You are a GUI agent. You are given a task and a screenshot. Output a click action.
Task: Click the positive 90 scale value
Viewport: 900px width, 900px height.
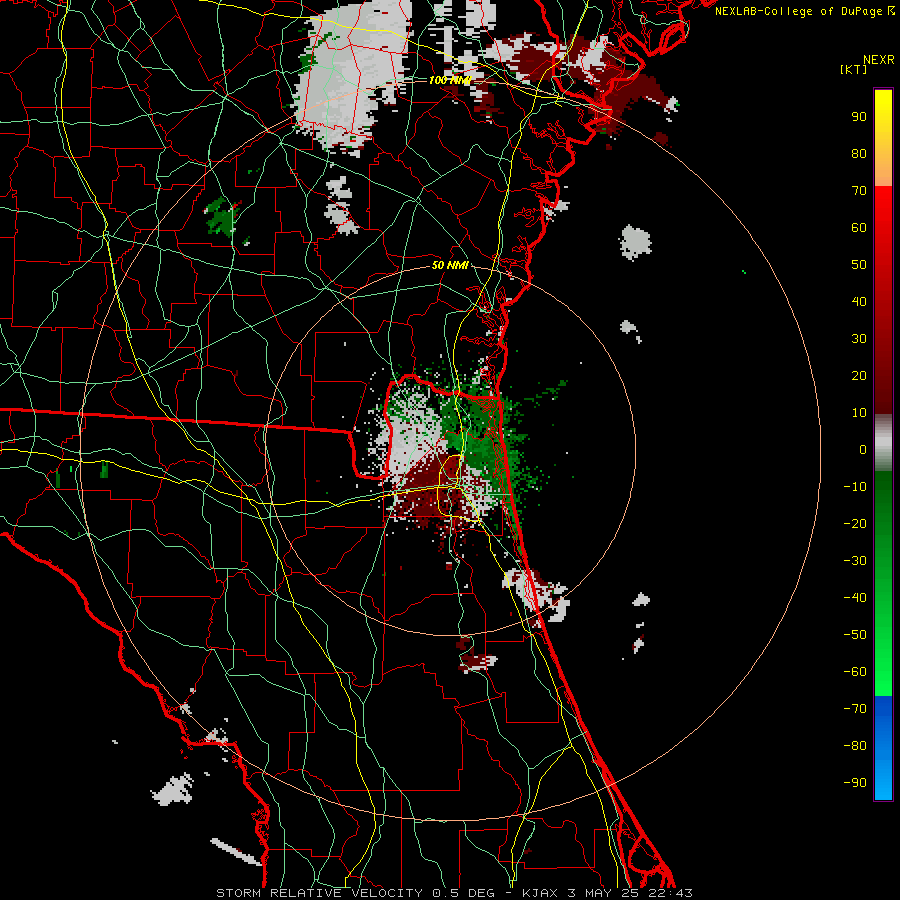tap(859, 117)
